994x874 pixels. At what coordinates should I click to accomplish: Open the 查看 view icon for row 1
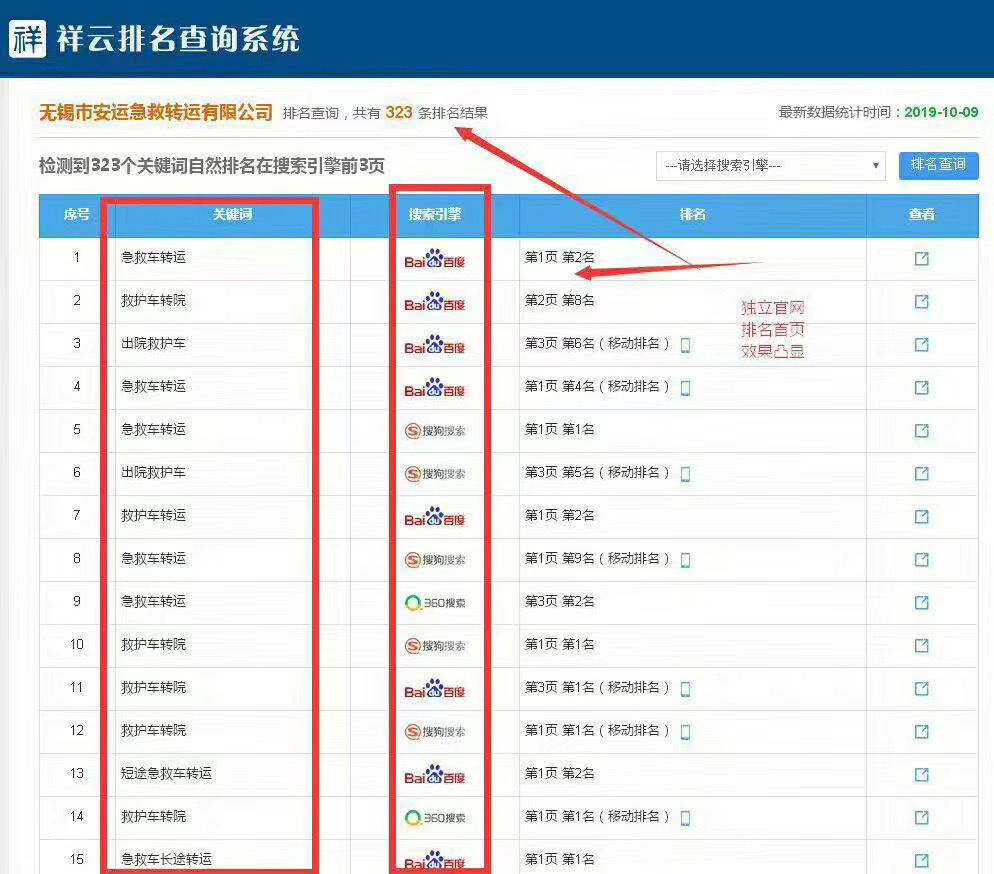pyautogui.click(x=921, y=258)
